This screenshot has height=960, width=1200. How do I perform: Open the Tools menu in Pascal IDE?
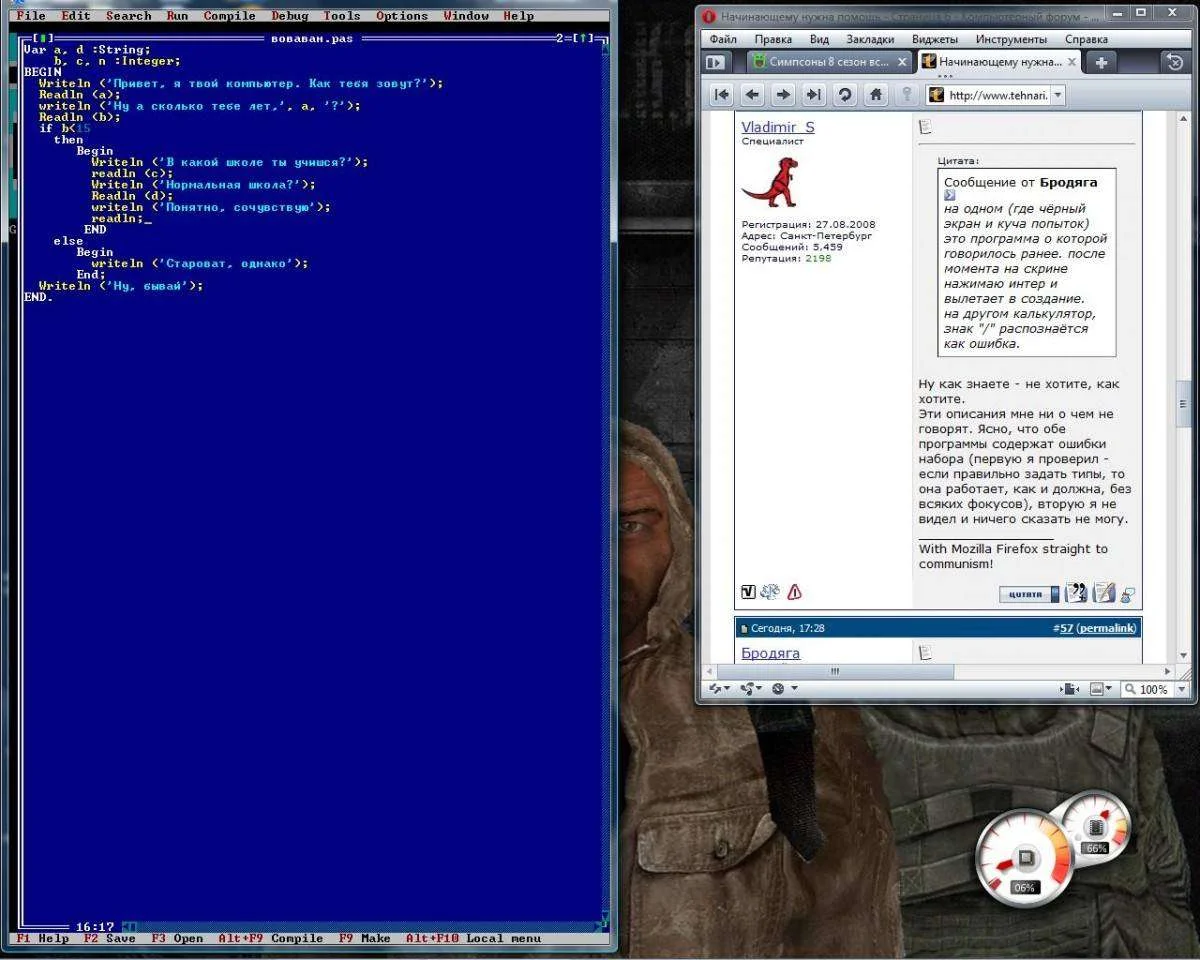pyautogui.click(x=342, y=16)
